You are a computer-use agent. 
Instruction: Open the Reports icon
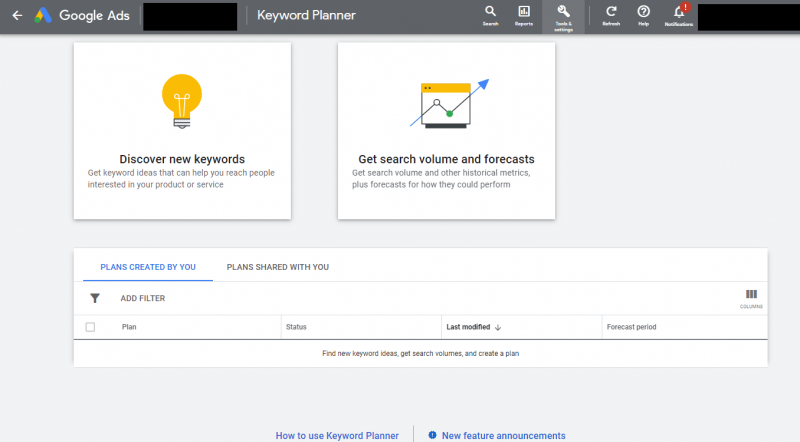pos(524,14)
